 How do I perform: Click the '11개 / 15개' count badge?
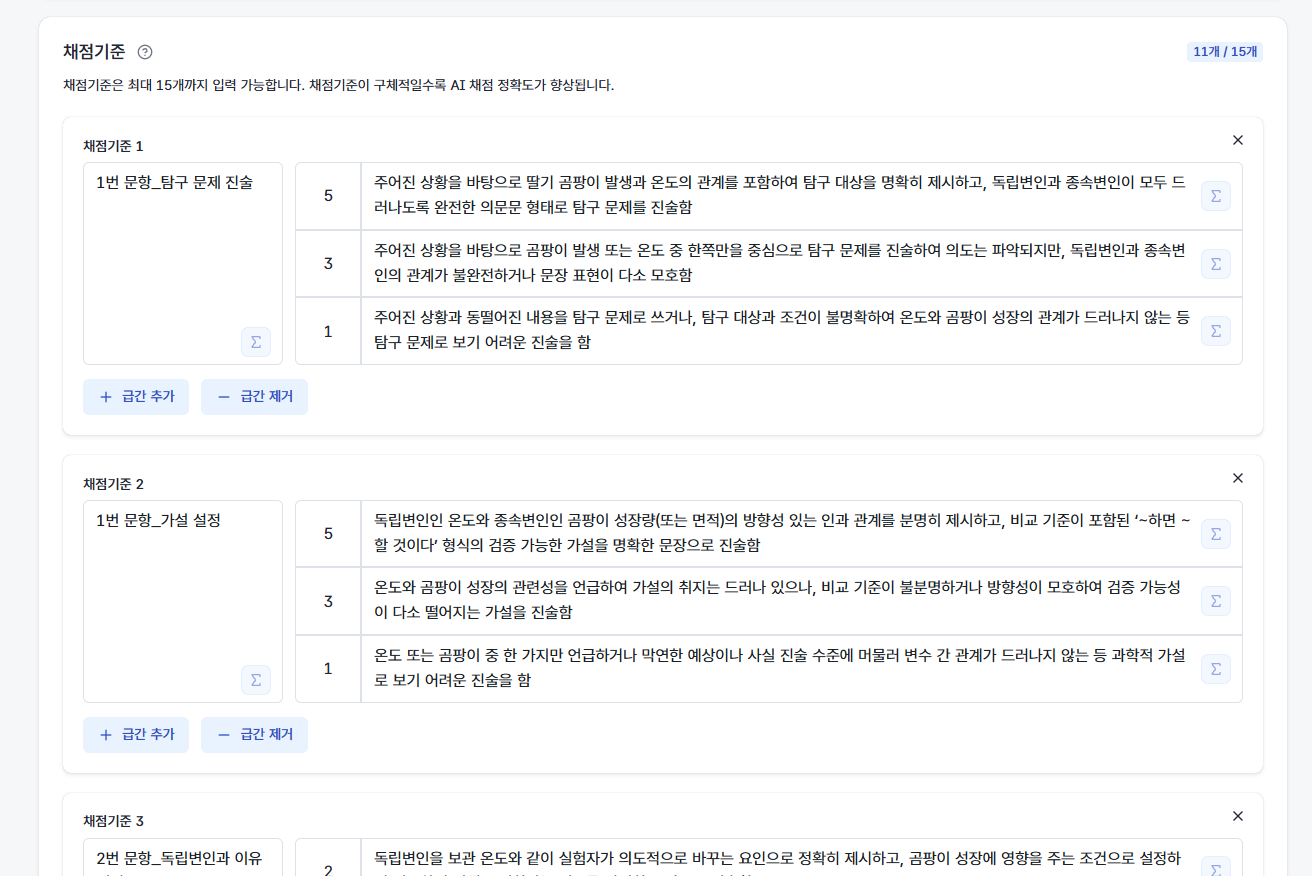coord(1225,52)
